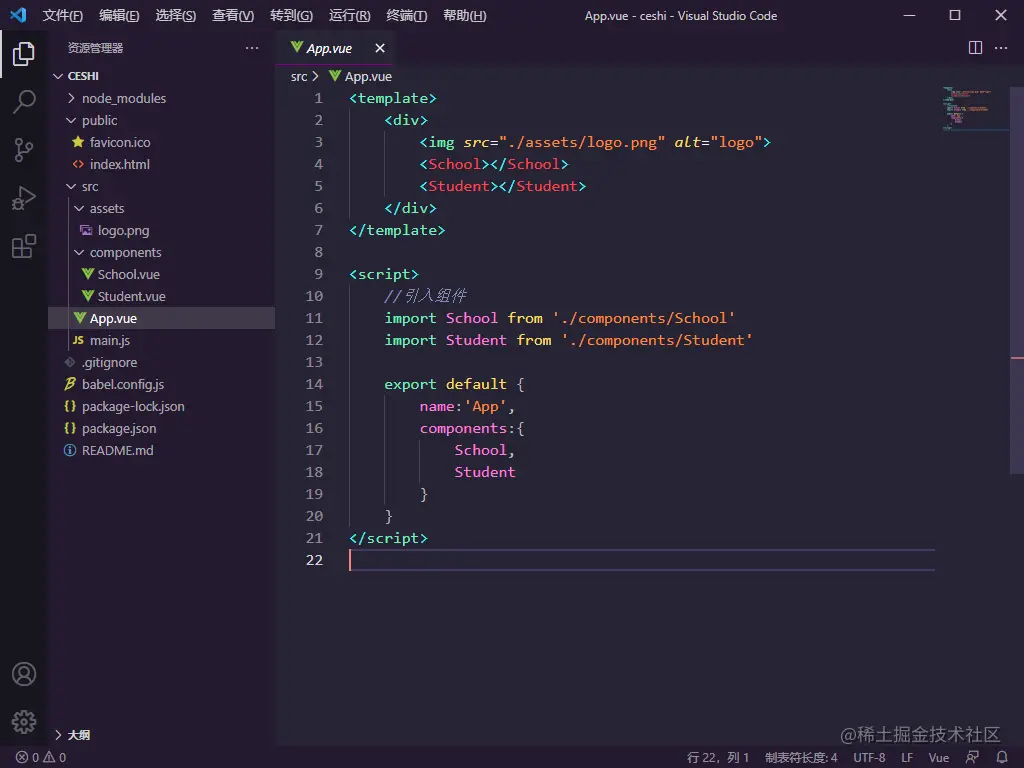Open the notifications bell icon
Image resolution: width=1024 pixels, height=768 pixels.
click(1002, 758)
